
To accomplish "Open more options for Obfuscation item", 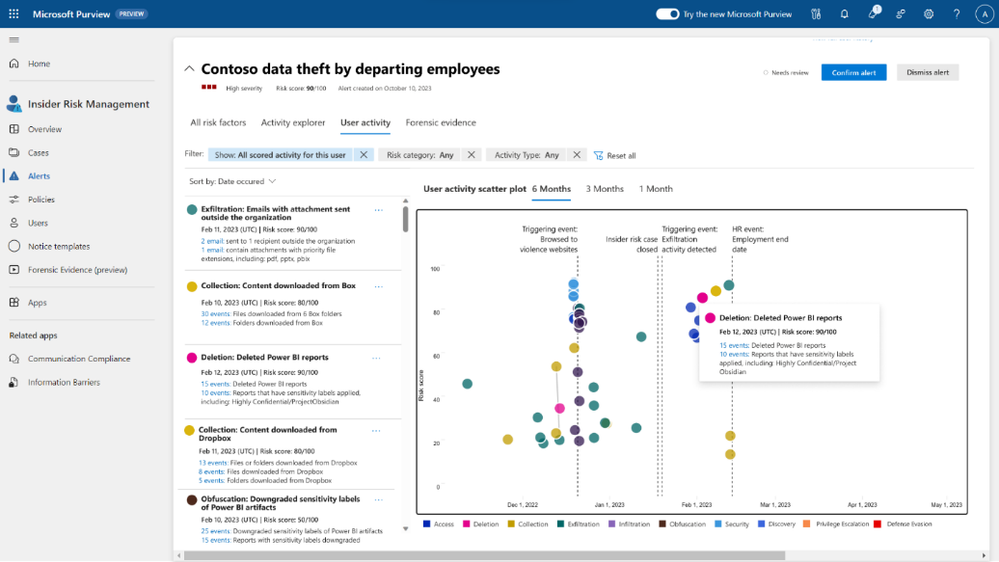I will pos(378,500).
